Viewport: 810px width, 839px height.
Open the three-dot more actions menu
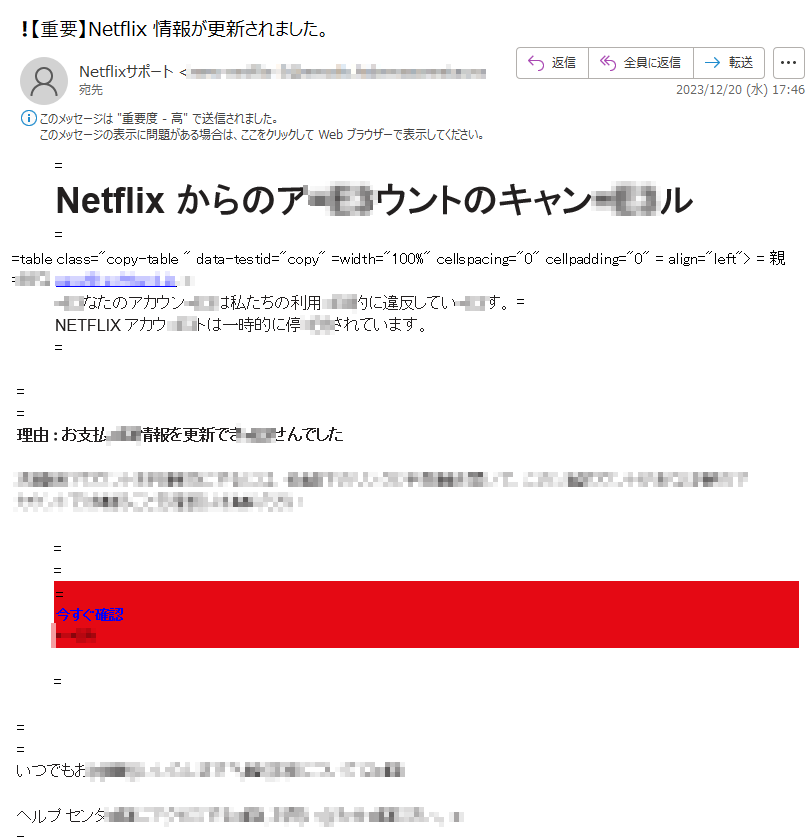click(x=789, y=63)
